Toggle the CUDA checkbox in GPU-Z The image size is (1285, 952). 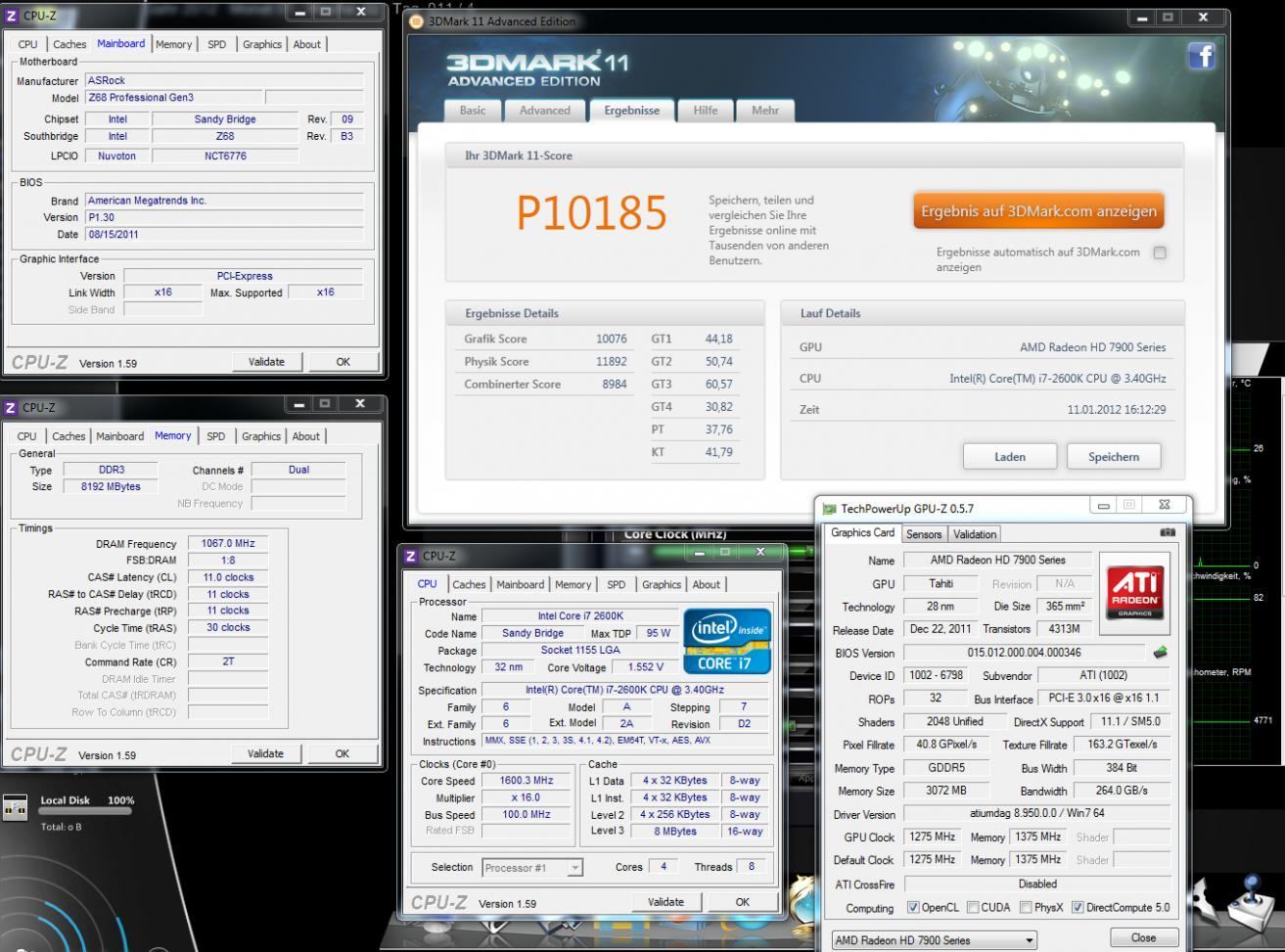click(973, 907)
